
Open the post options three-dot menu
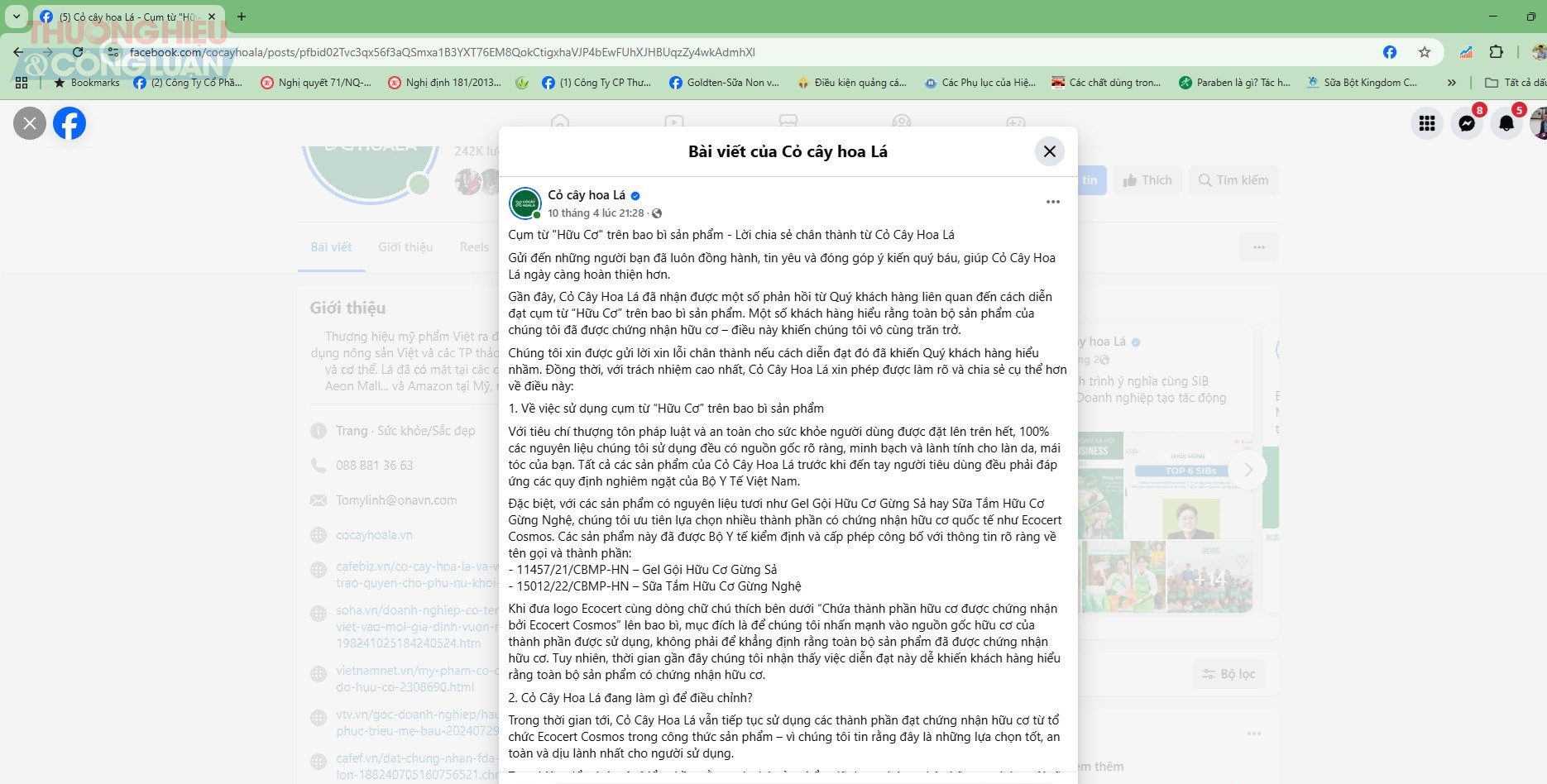(x=1052, y=202)
